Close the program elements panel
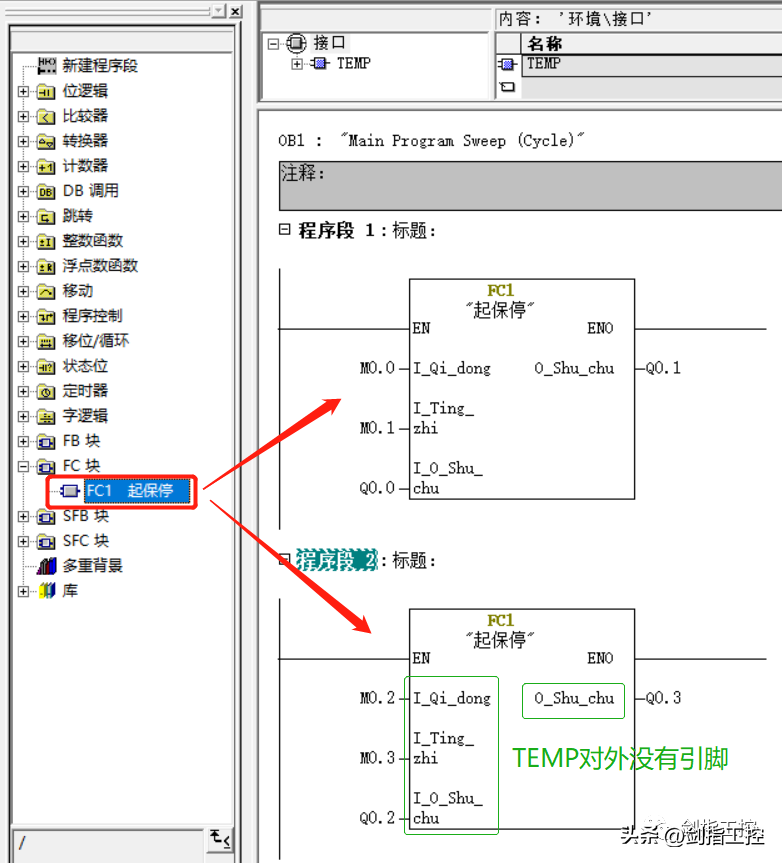The height and width of the screenshot is (863, 782). click(235, 11)
